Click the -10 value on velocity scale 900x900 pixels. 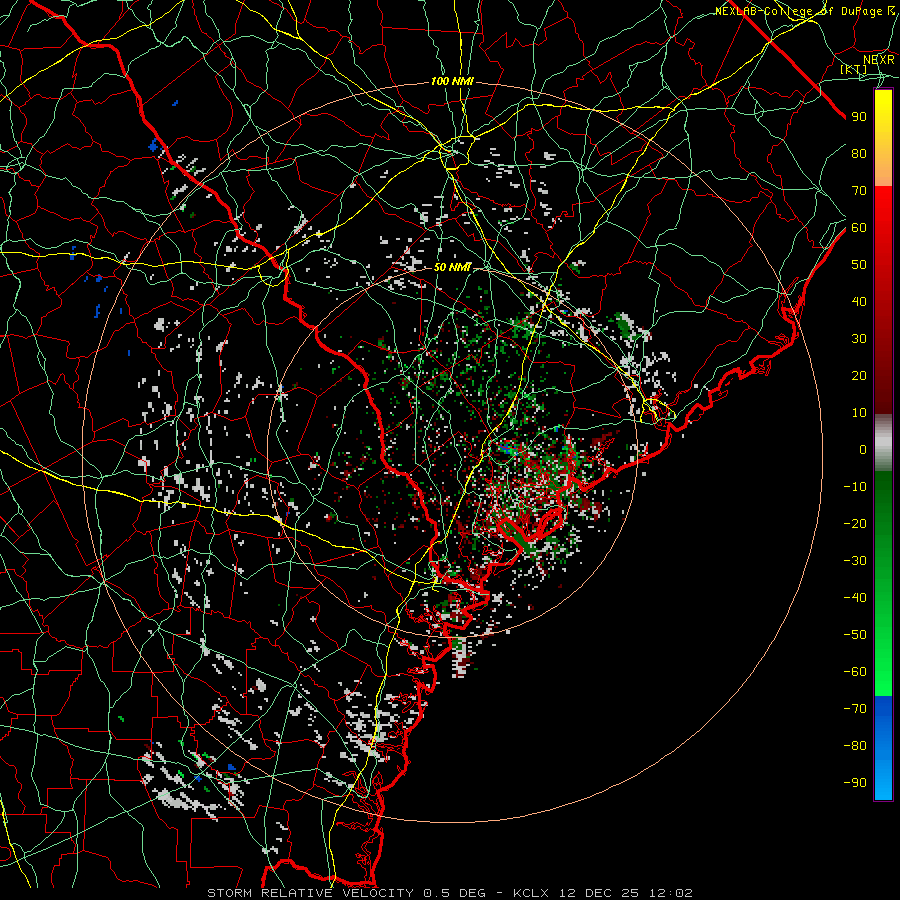coord(855,487)
